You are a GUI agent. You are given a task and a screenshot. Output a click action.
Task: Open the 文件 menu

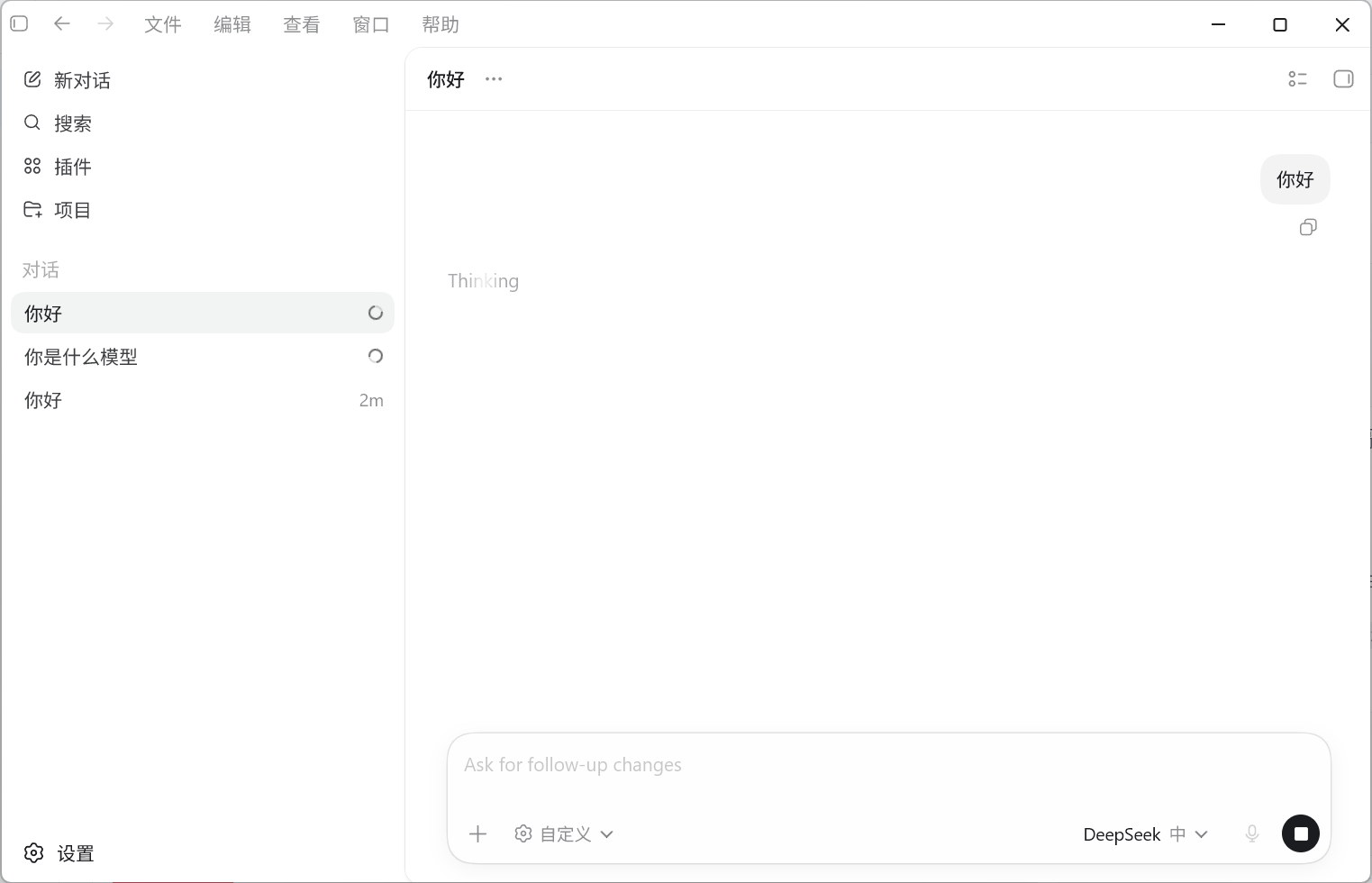(x=163, y=24)
